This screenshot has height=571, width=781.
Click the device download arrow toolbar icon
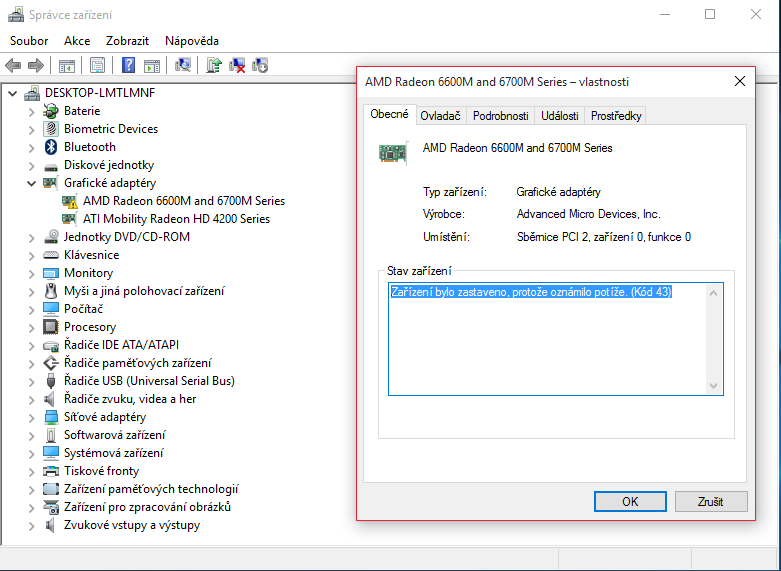pyautogui.click(x=260, y=65)
